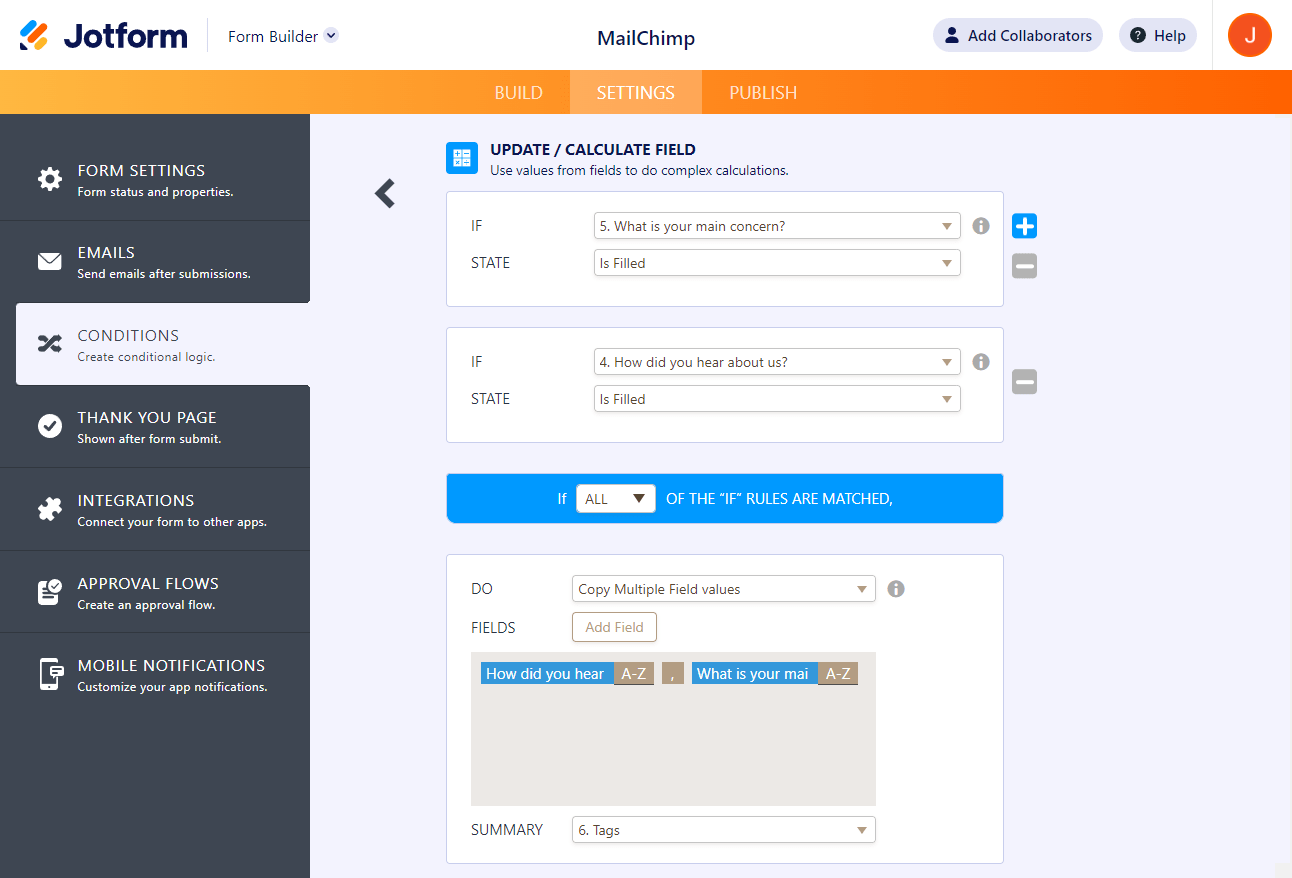Click the 'What is your mai' field chip
Viewport: 1292px width, 878px height.
(x=753, y=674)
